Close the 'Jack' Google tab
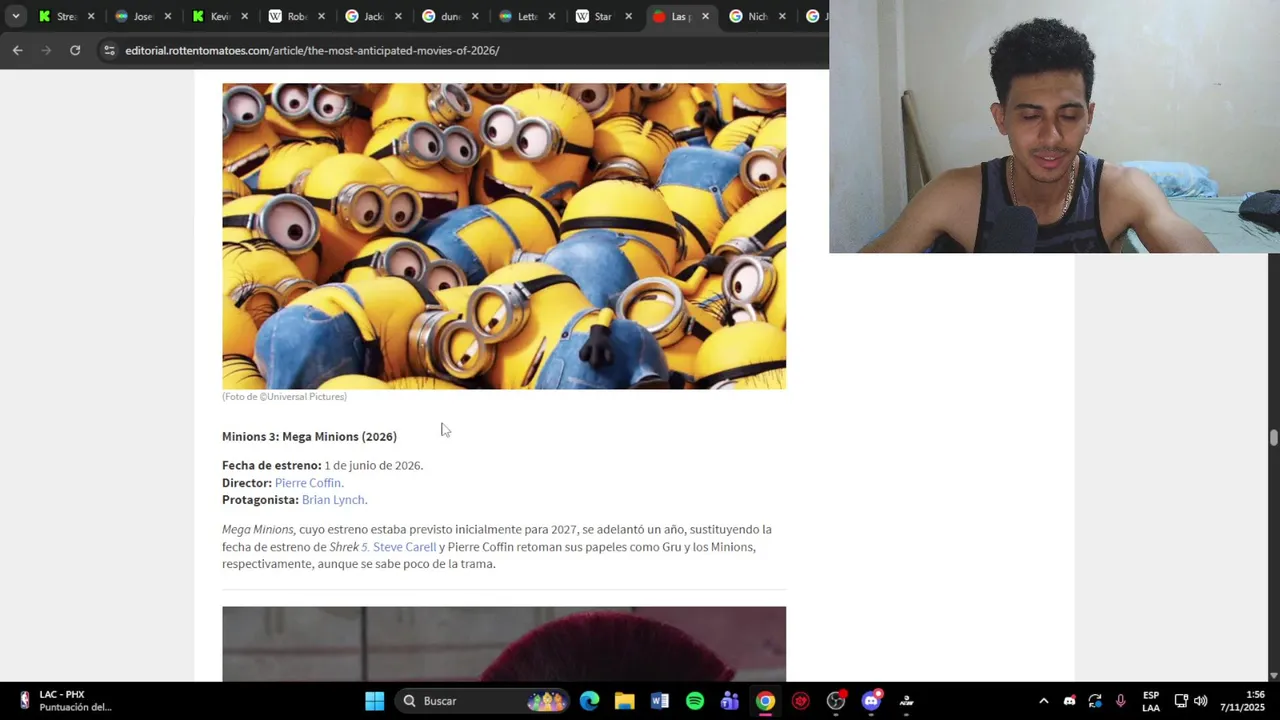Screen dimensions: 1280x720 click(398, 16)
